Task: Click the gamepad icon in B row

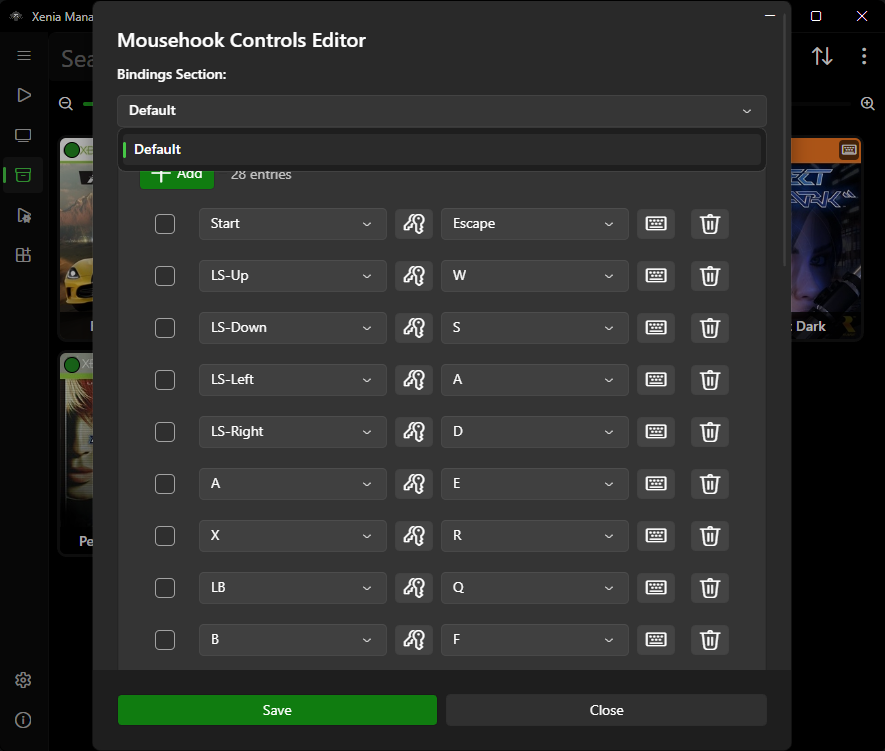Action: 414,640
